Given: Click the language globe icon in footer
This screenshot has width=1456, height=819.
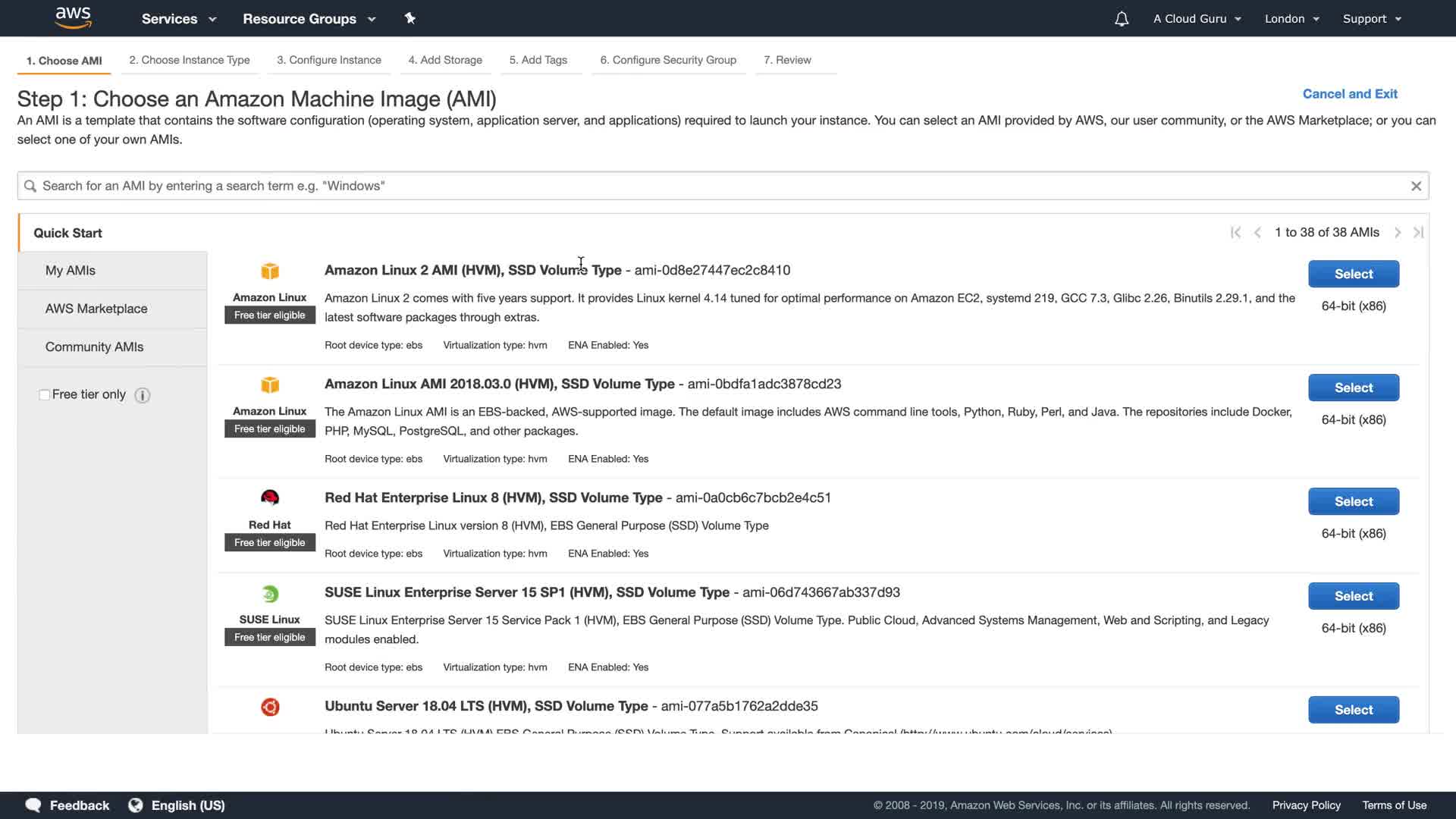Looking at the screenshot, I should click(136, 805).
